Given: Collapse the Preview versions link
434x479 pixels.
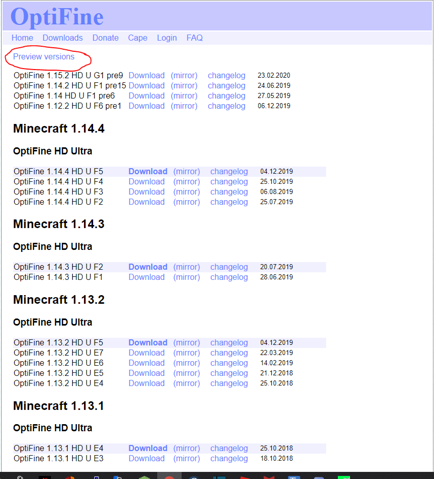Looking at the screenshot, I should coord(44,57).
